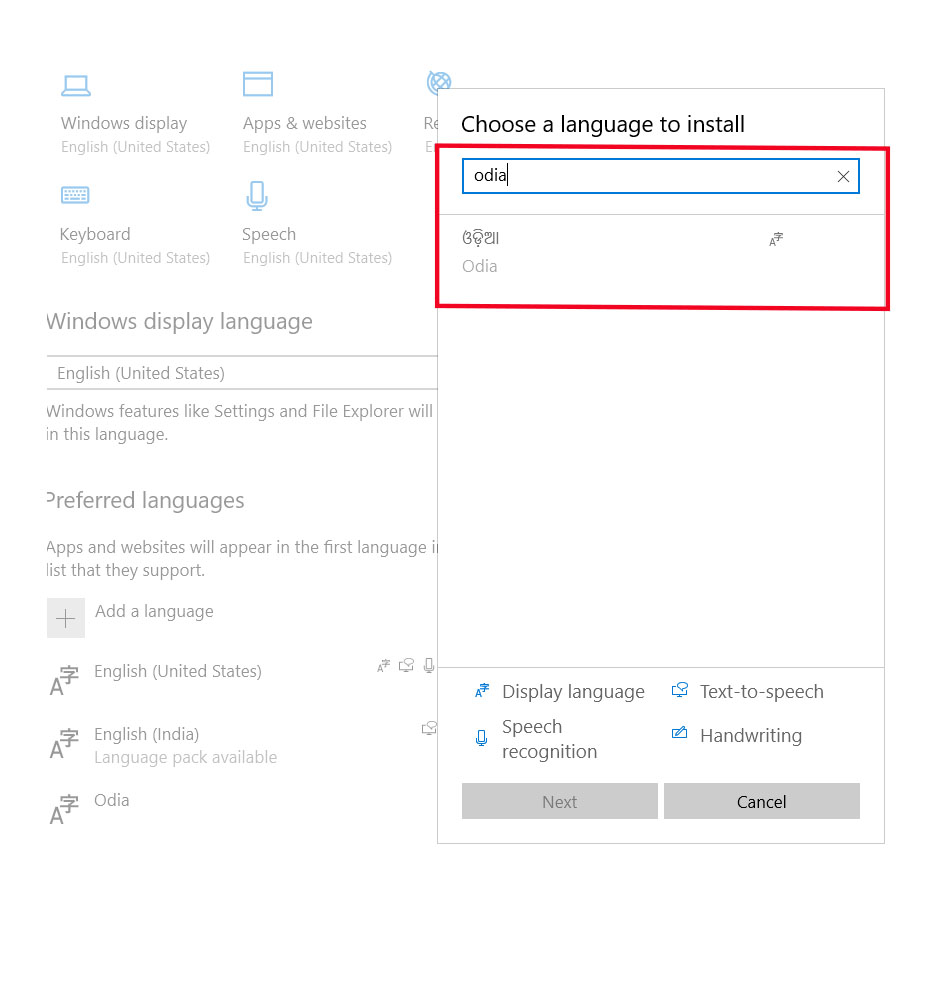Clear the language search box with X
The width and height of the screenshot is (952, 1006).
(843, 176)
